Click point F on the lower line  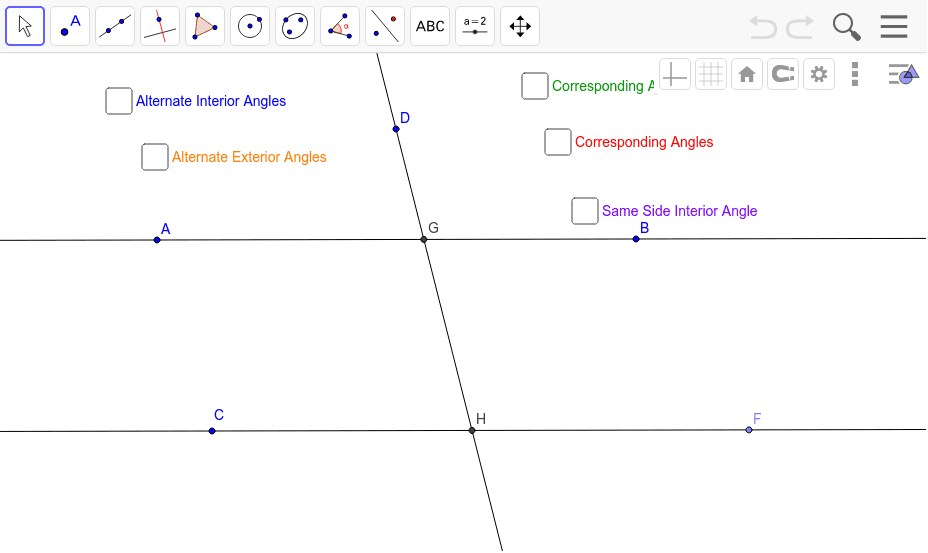[749, 430]
